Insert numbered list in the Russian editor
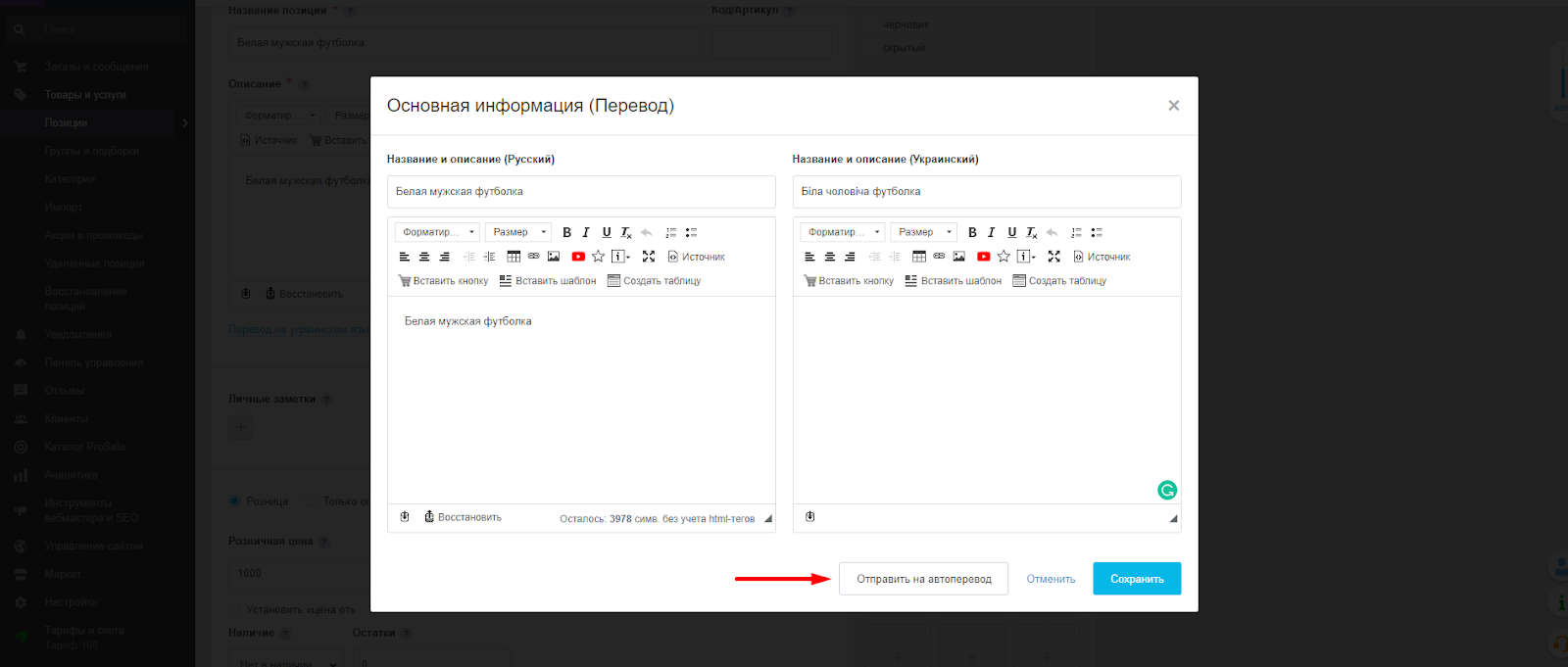This screenshot has width=1568, height=667. click(x=671, y=232)
